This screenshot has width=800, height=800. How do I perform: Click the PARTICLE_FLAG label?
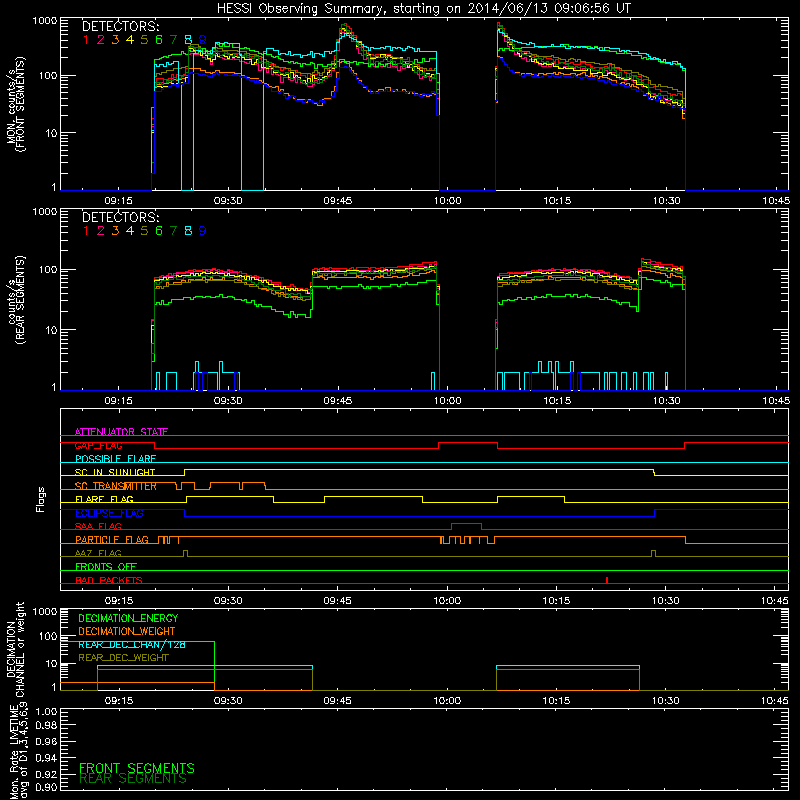pos(112,539)
